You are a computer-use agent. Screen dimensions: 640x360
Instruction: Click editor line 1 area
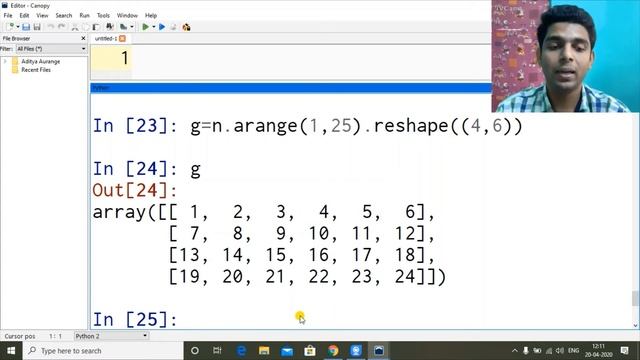click(x=291, y=58)
